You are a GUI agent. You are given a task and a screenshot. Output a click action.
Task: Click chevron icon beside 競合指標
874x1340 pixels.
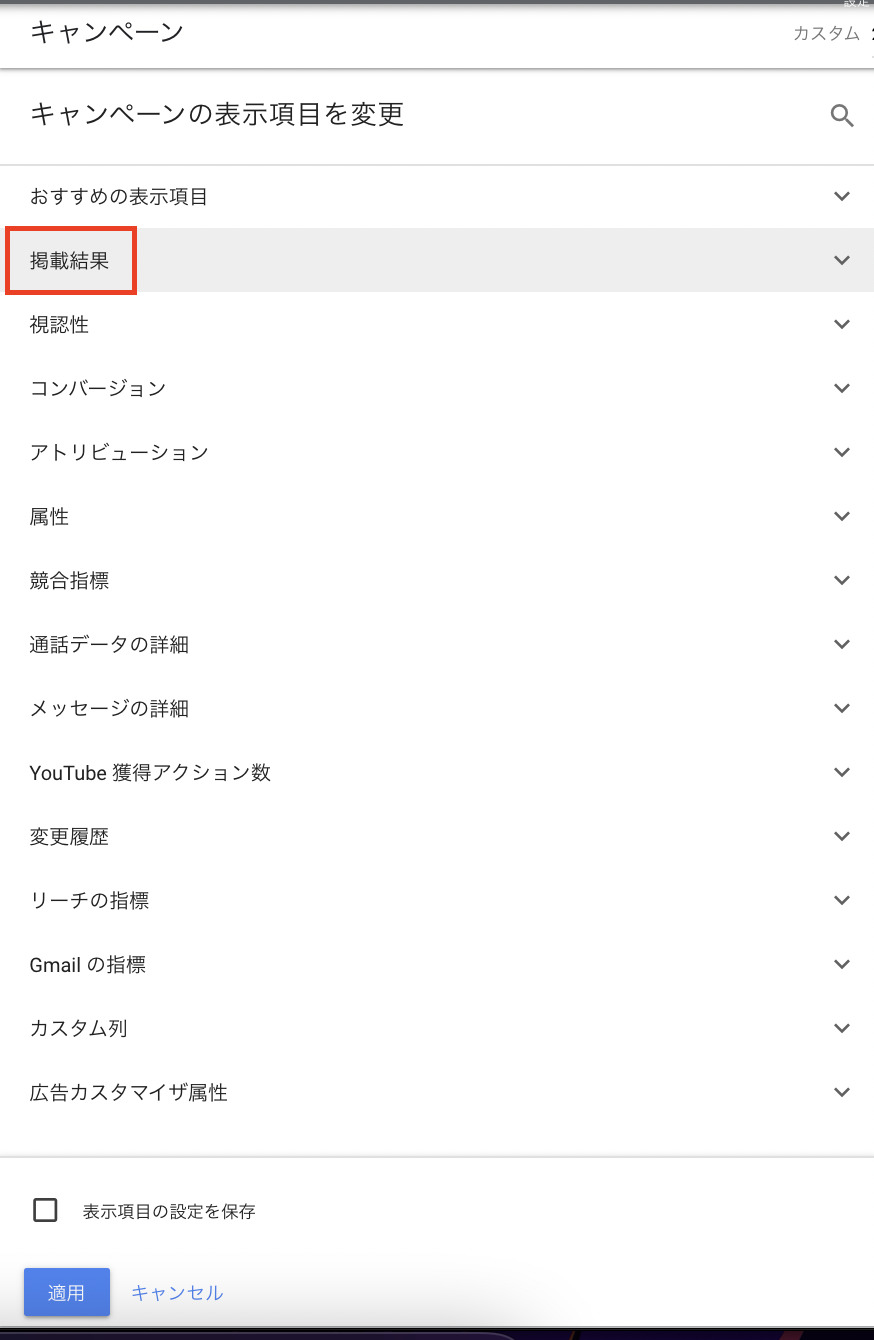[842, 580]
